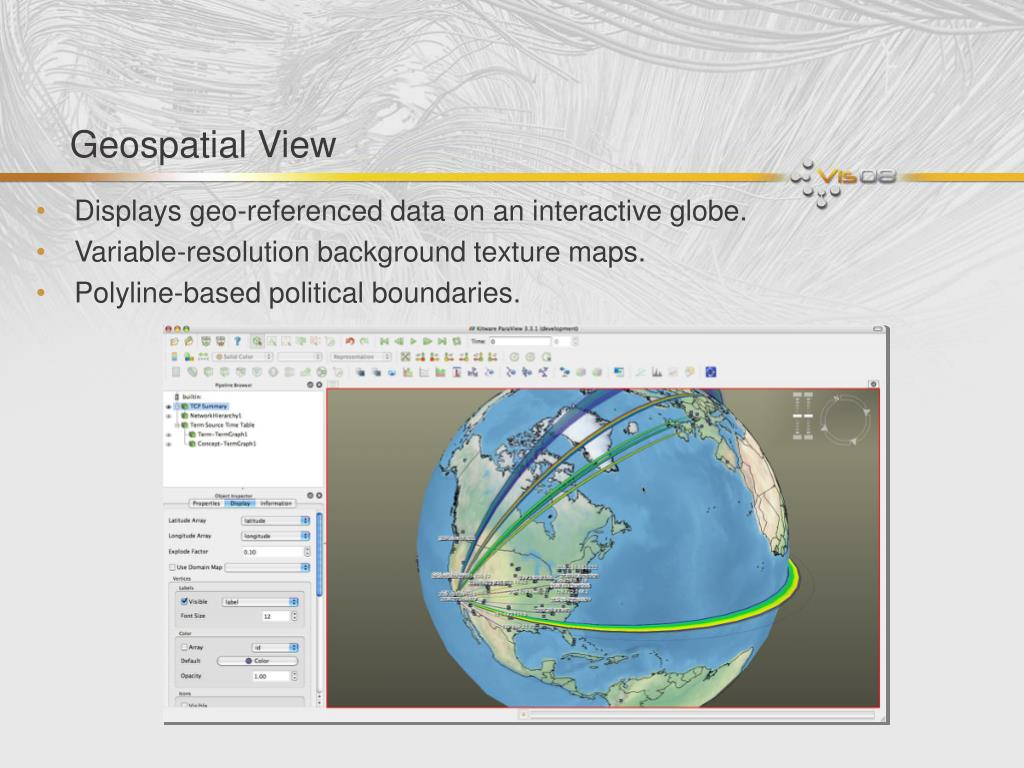Open the Representation dropdown

(361, 357)
